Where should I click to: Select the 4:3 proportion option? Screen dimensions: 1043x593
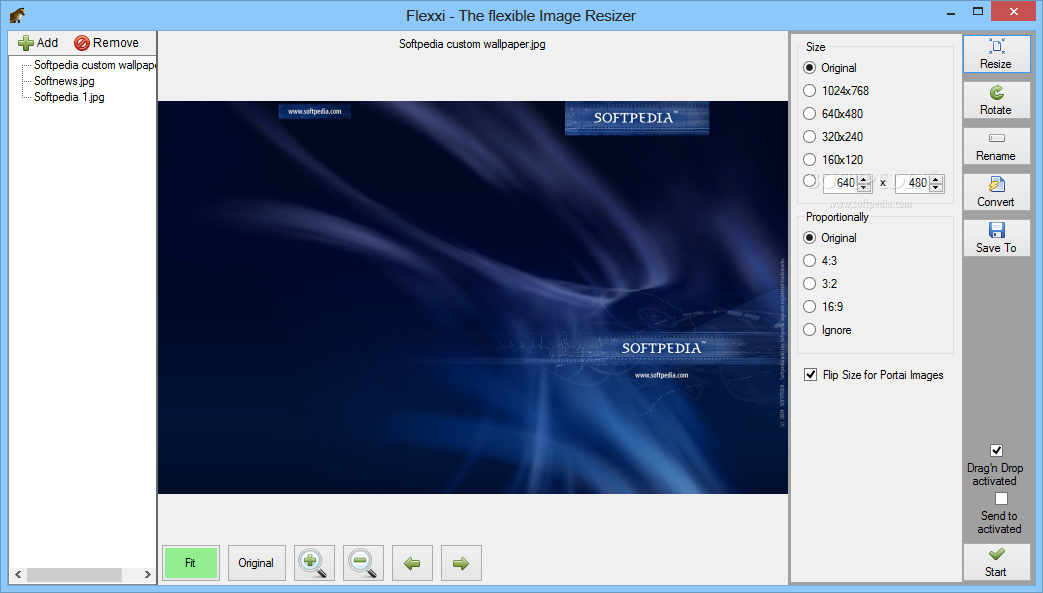[x=810, y=261]
